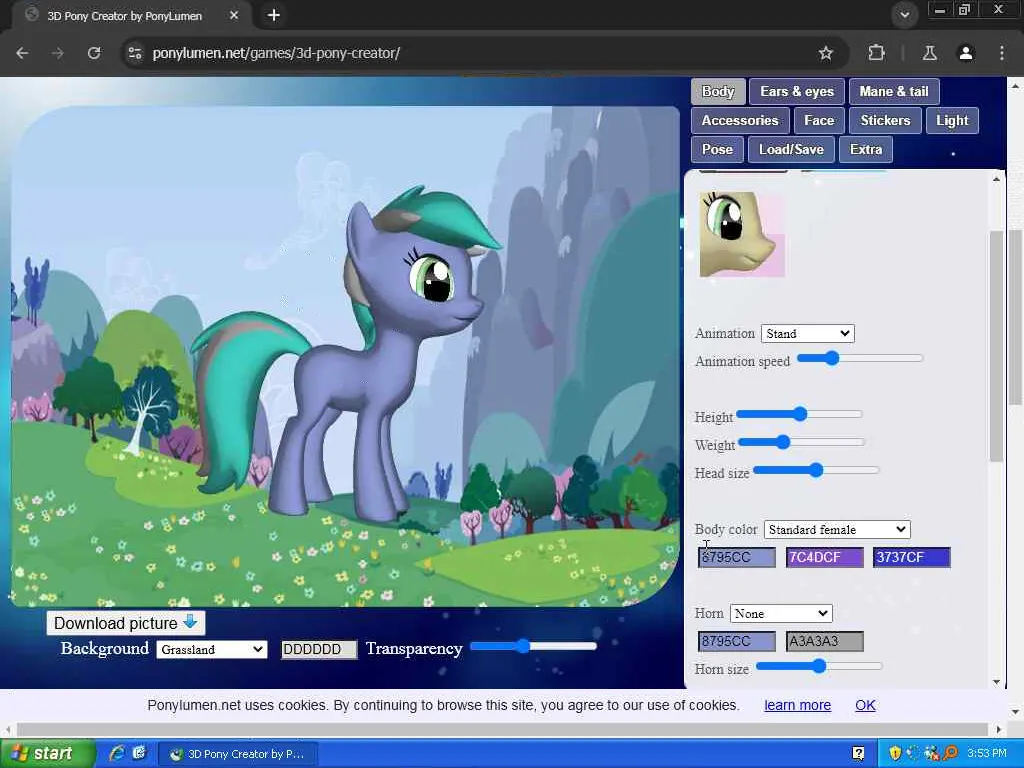Click the A3A3A3 horn color swatch

pyautogui.click(x=824, y=641)
